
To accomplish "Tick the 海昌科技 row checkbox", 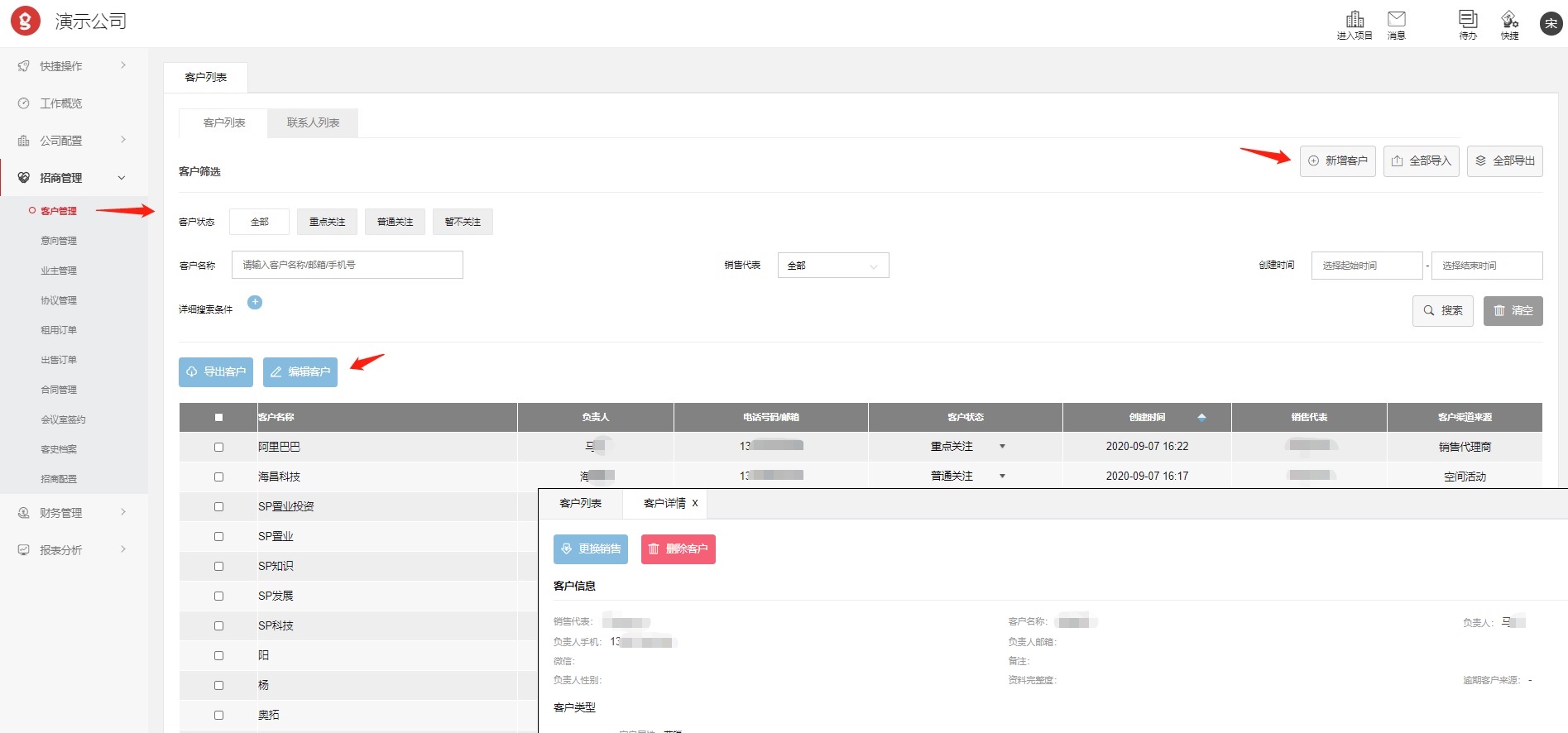I will 218,477.
